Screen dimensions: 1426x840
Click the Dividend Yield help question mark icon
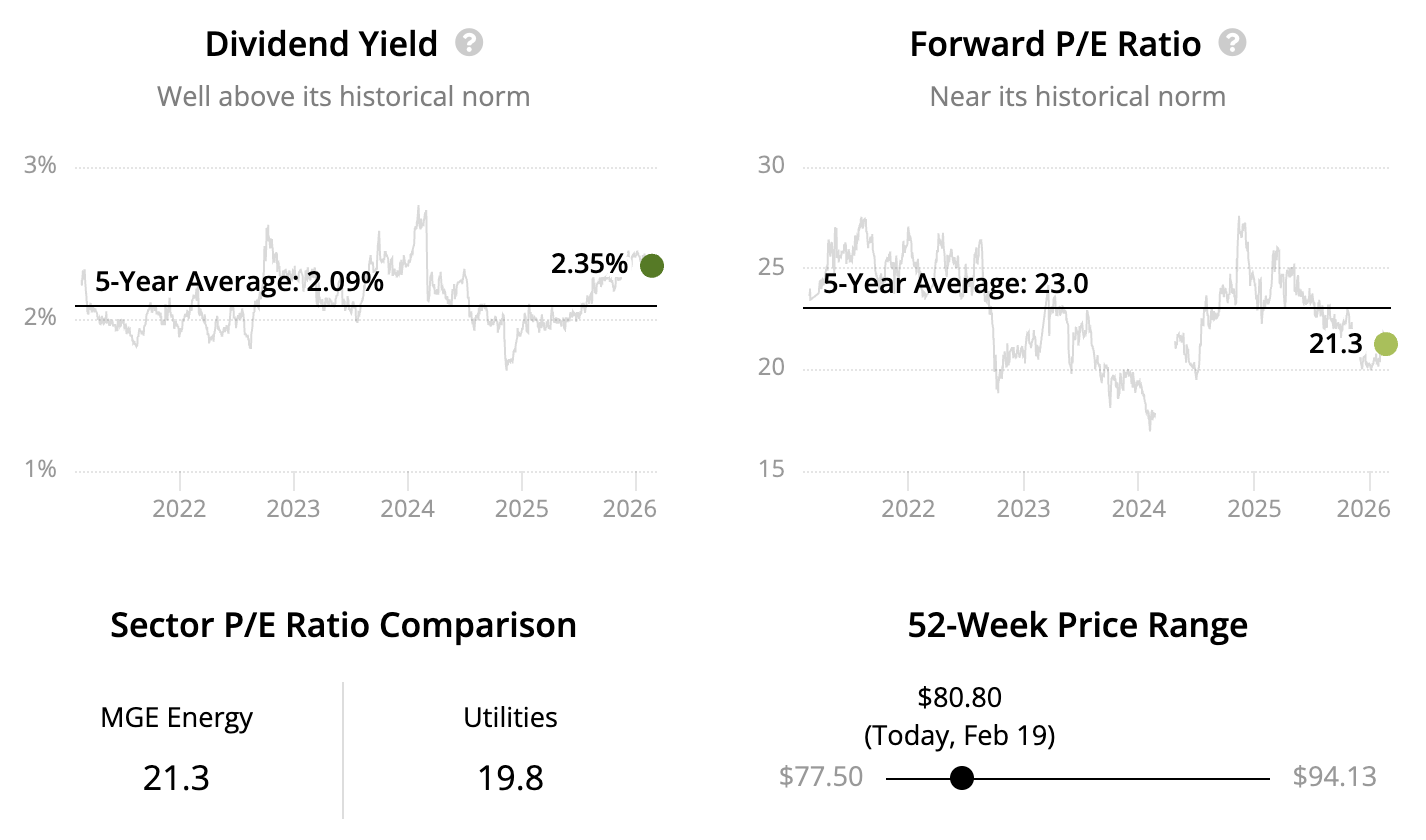pos(469,43)
